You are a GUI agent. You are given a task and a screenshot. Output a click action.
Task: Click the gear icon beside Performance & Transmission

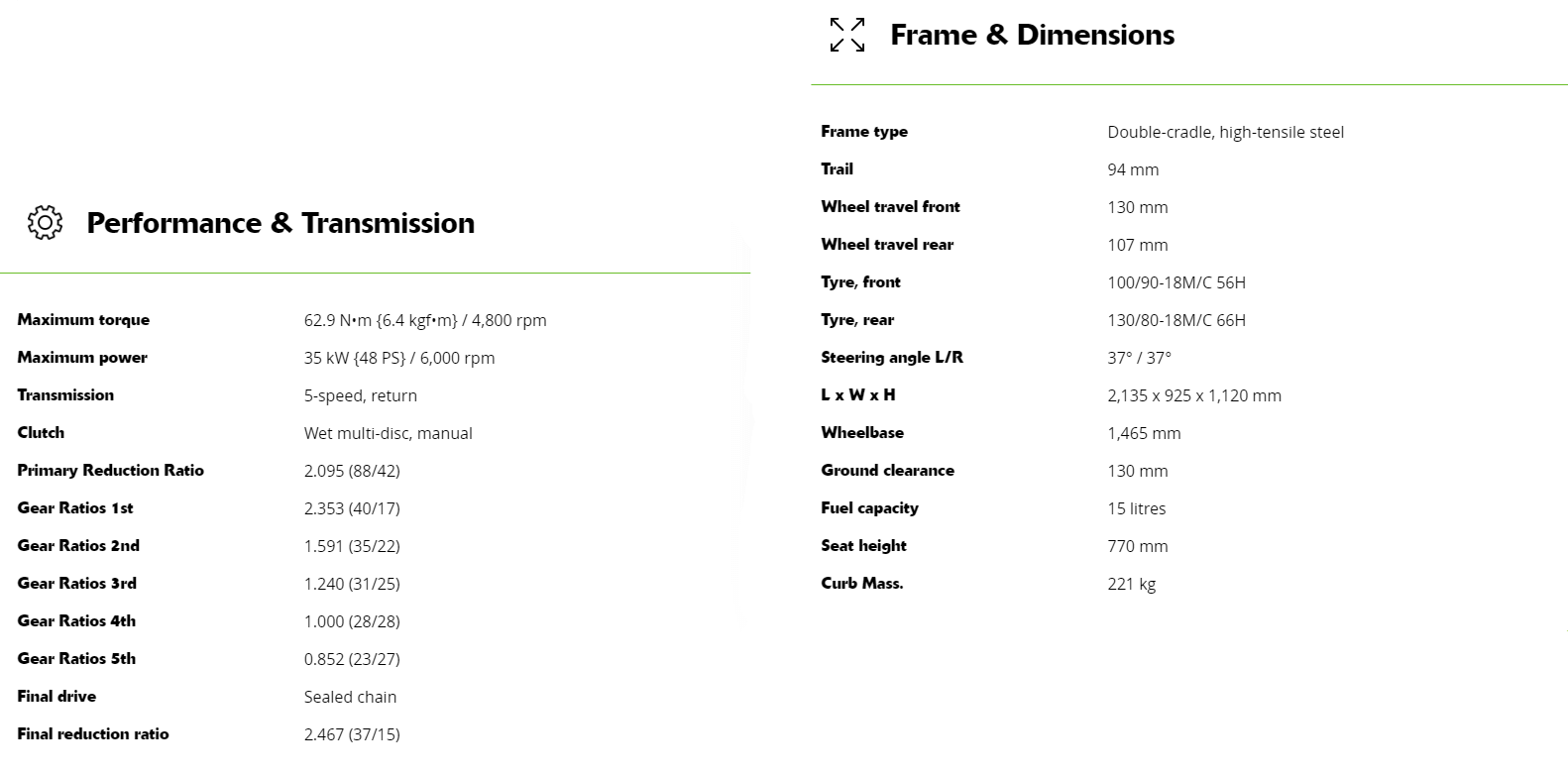click(x=45, y=223)
